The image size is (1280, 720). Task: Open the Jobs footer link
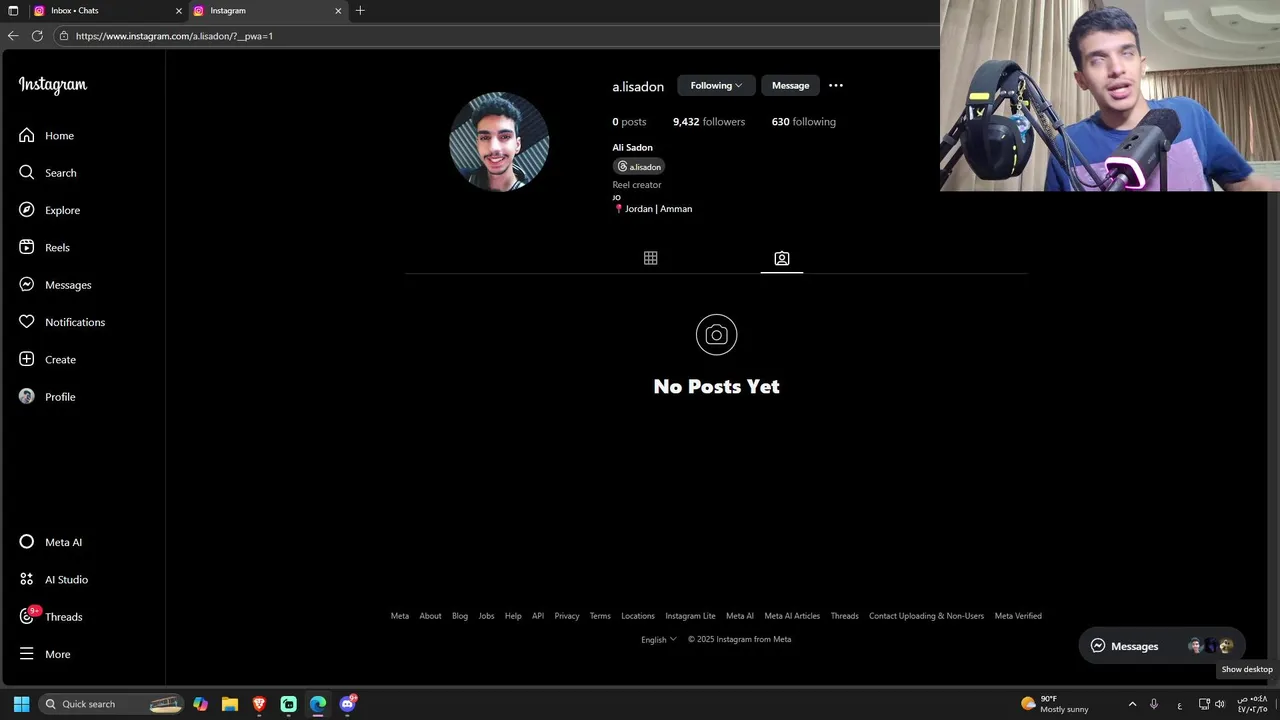(486, 616)
